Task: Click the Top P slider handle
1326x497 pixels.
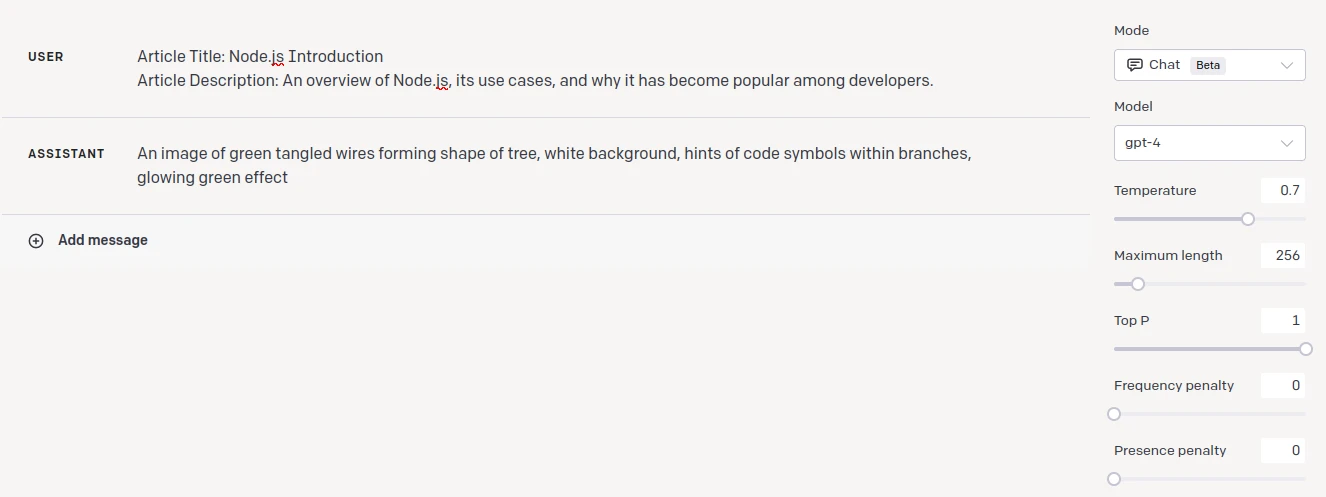Action: tap(1305, 349)
